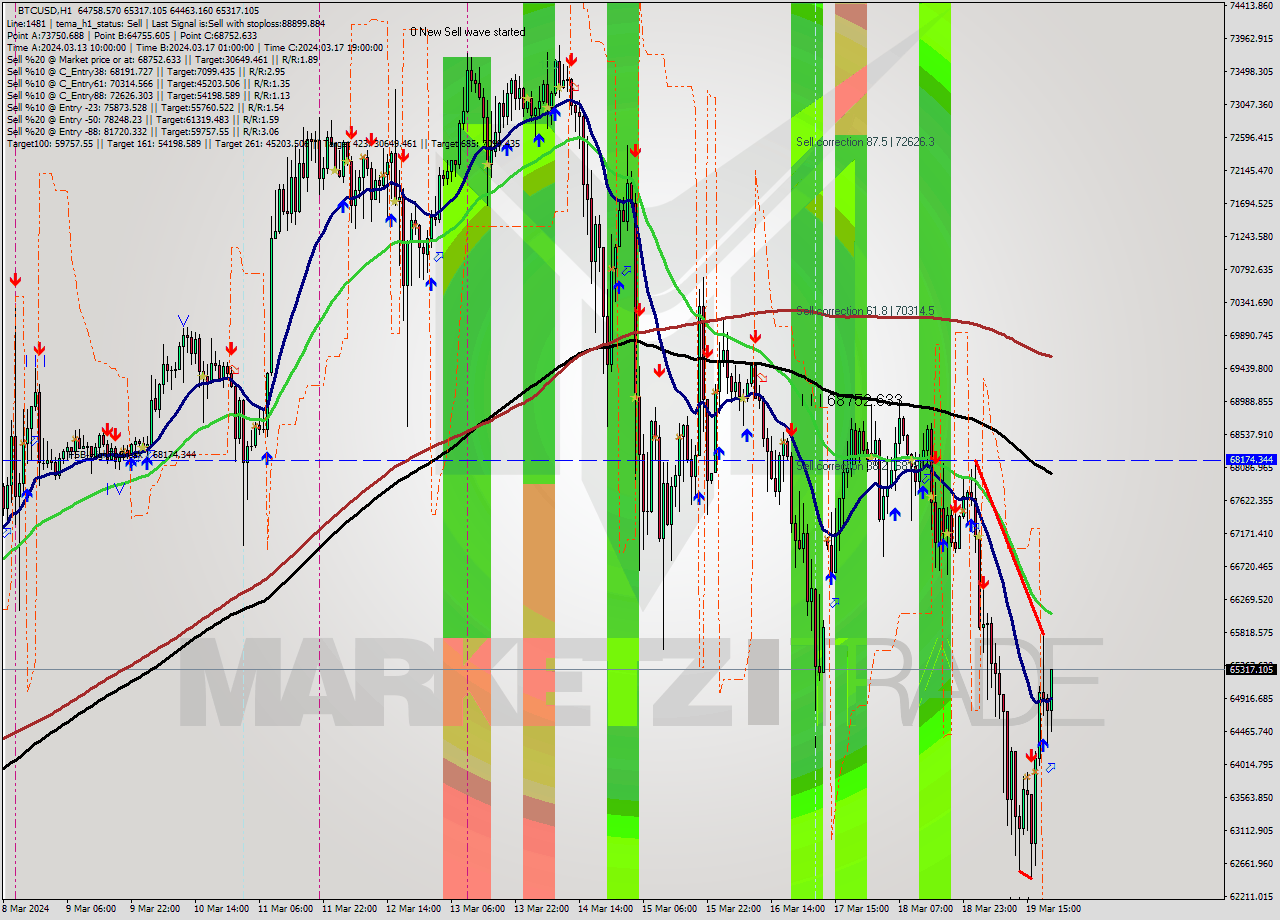
Task: Click the '11 Mar 06:00' time axis label
Action: pyautogui.click(x=284, y=909)
